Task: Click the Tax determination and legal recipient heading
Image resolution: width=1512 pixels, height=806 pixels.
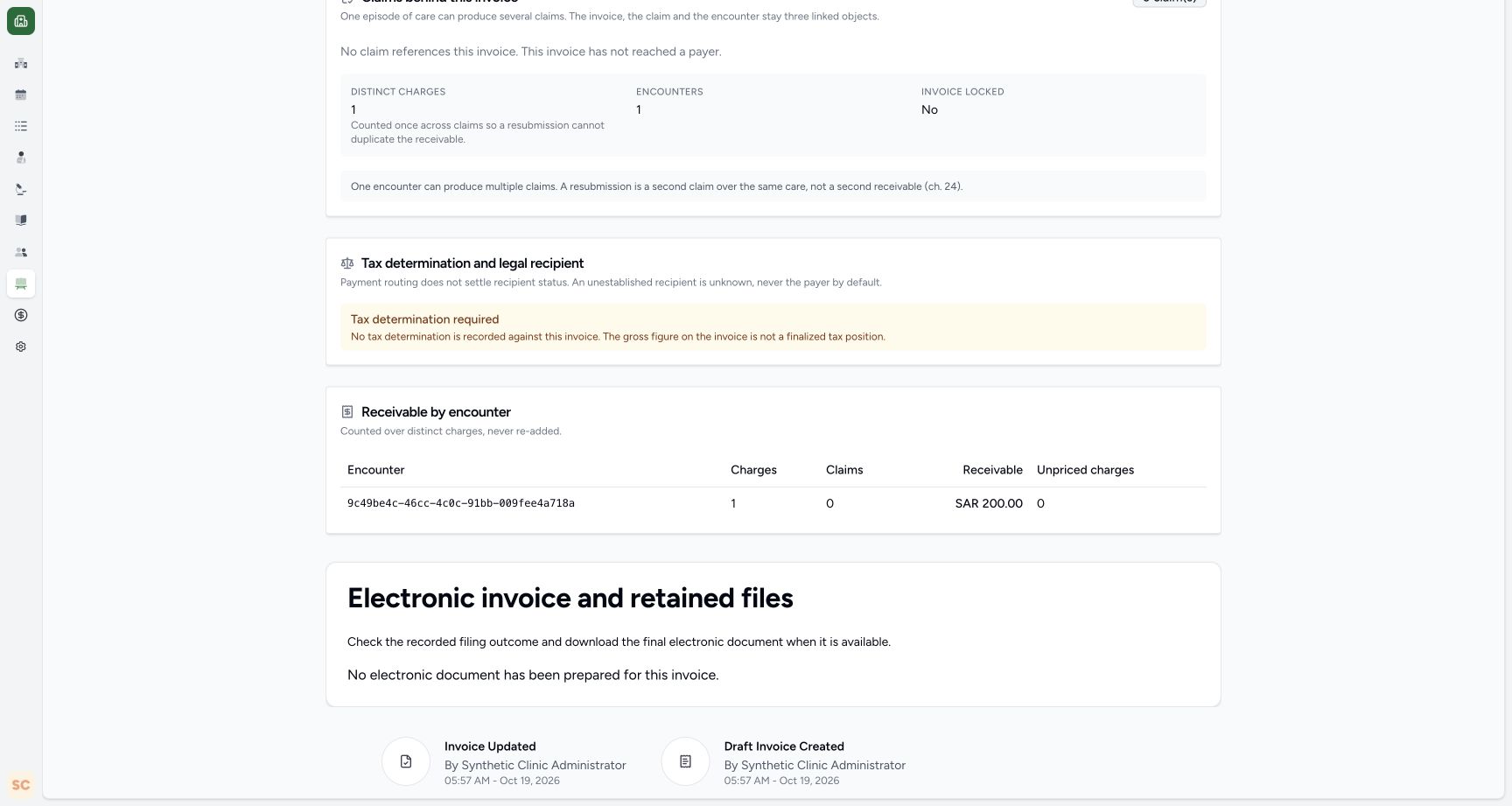Action: [x=472, y=263]
